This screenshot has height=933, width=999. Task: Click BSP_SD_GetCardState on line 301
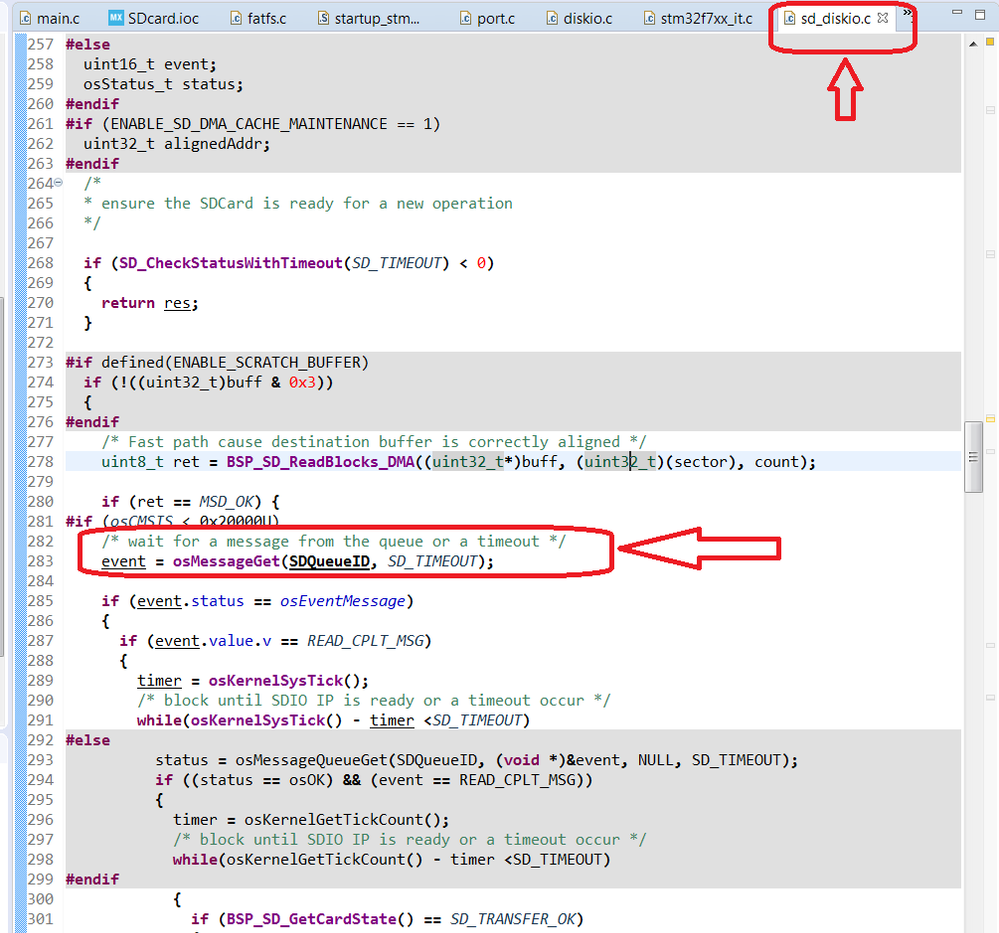pos(312,918)
